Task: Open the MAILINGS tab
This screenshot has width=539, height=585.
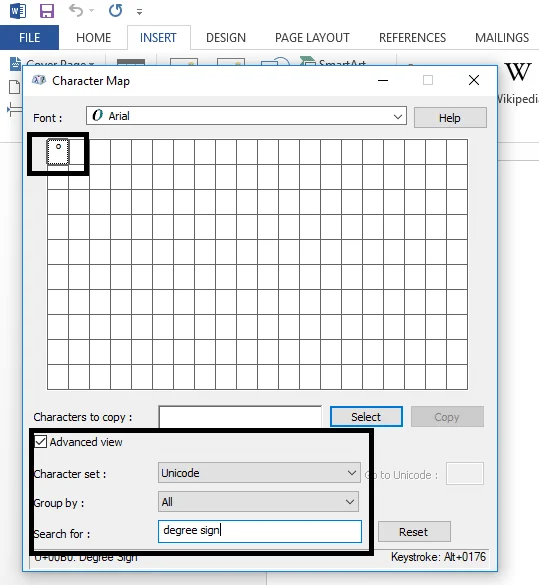Action: [x=502, y=38]
